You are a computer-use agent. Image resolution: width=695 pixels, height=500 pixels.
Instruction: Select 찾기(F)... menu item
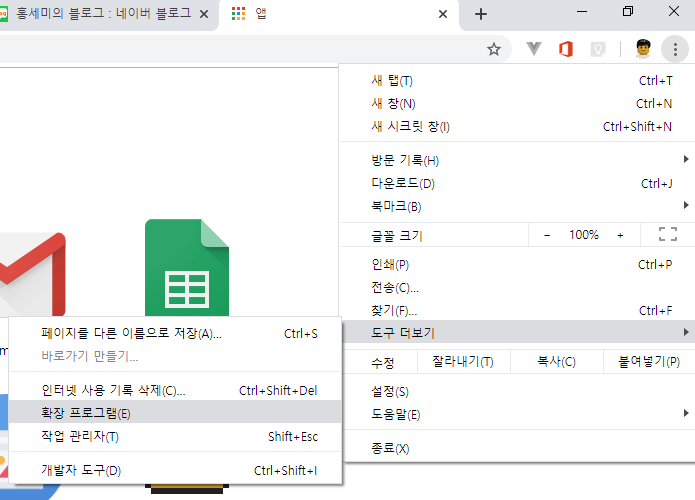click(517, 311)
